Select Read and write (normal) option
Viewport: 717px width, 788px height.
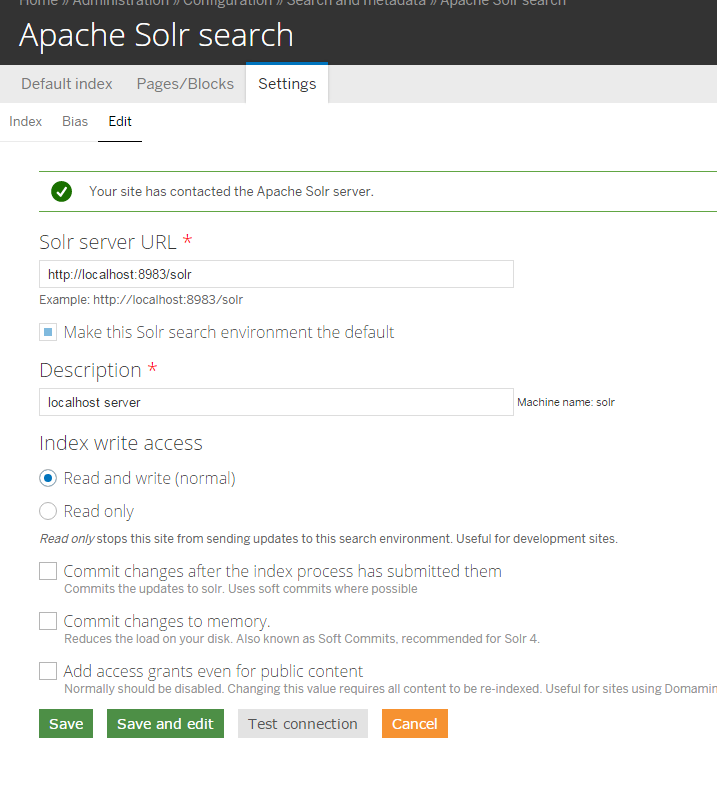tap(48, 478)
